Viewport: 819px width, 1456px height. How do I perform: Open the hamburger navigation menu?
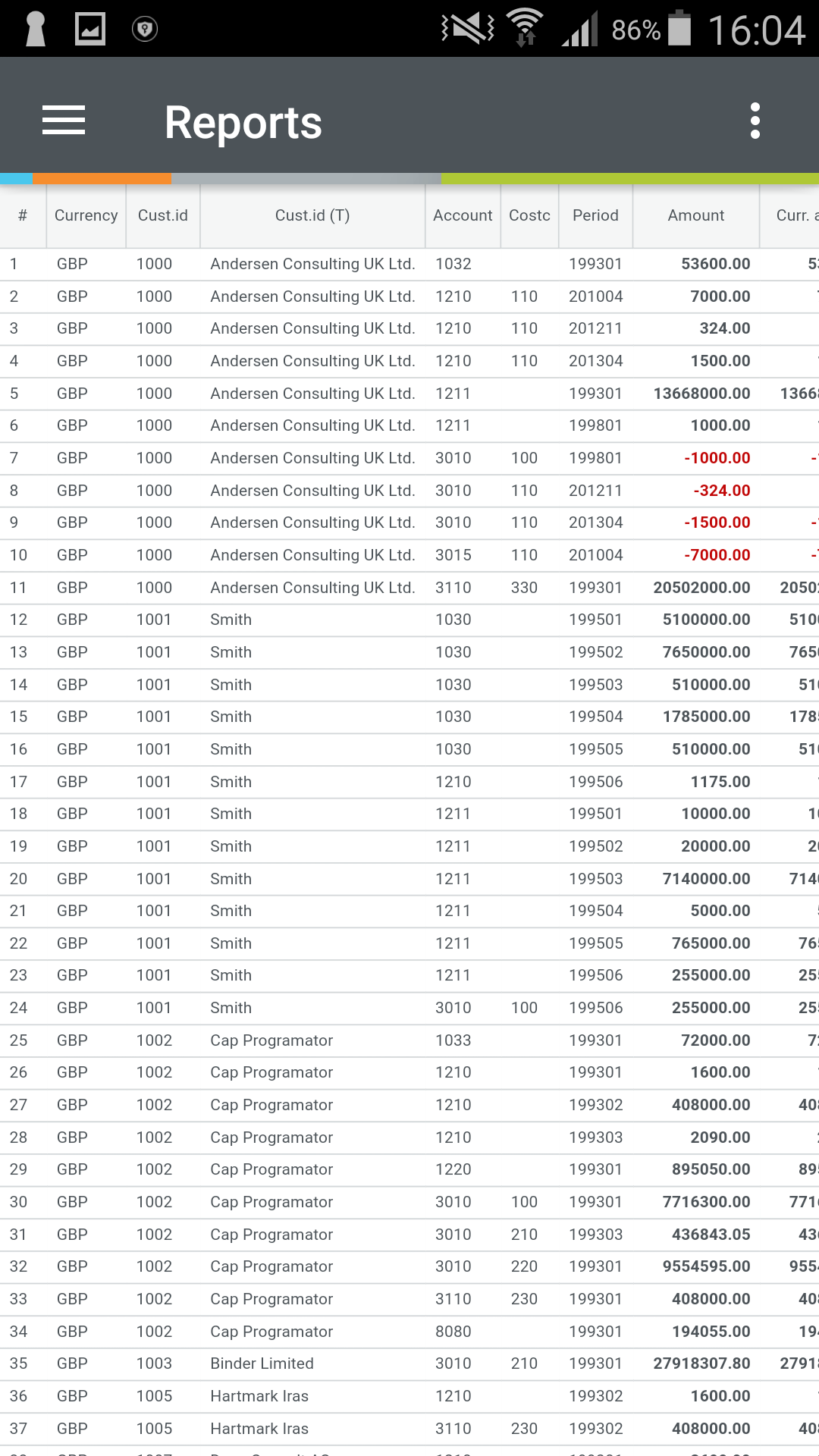64,121
